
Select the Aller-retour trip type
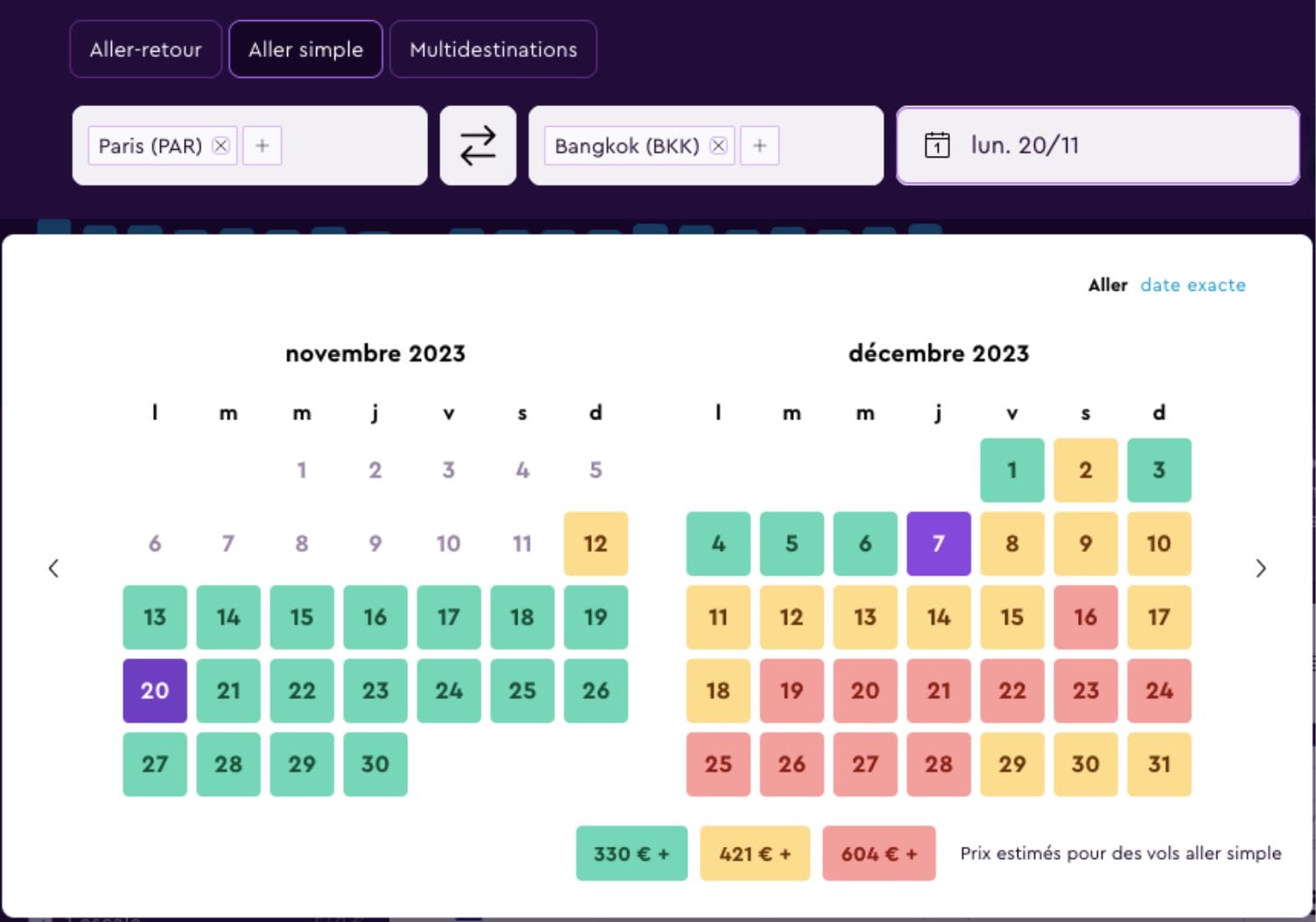145,50
